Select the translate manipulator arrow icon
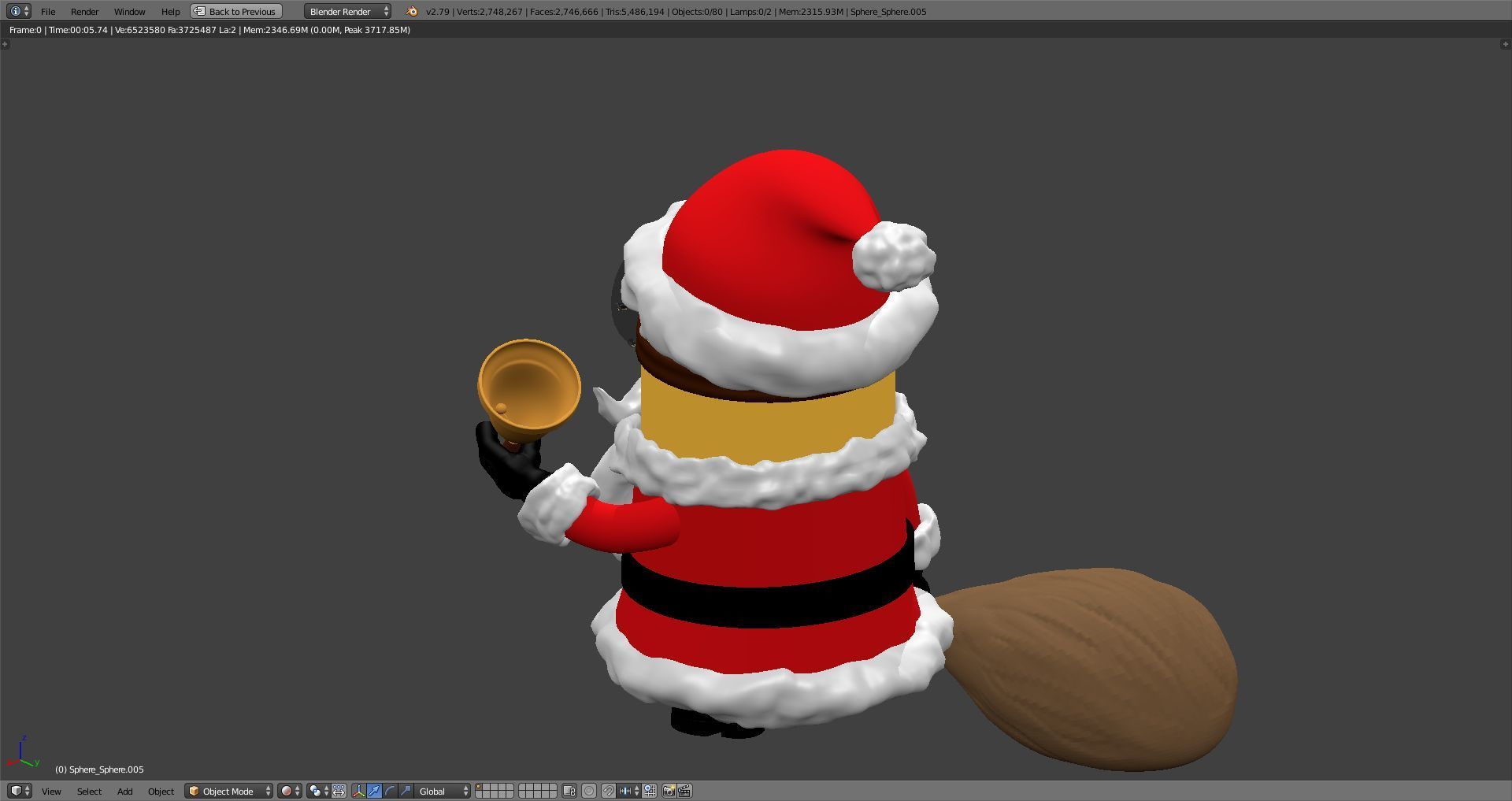1512x801 pixels. [x=374, y=791]
